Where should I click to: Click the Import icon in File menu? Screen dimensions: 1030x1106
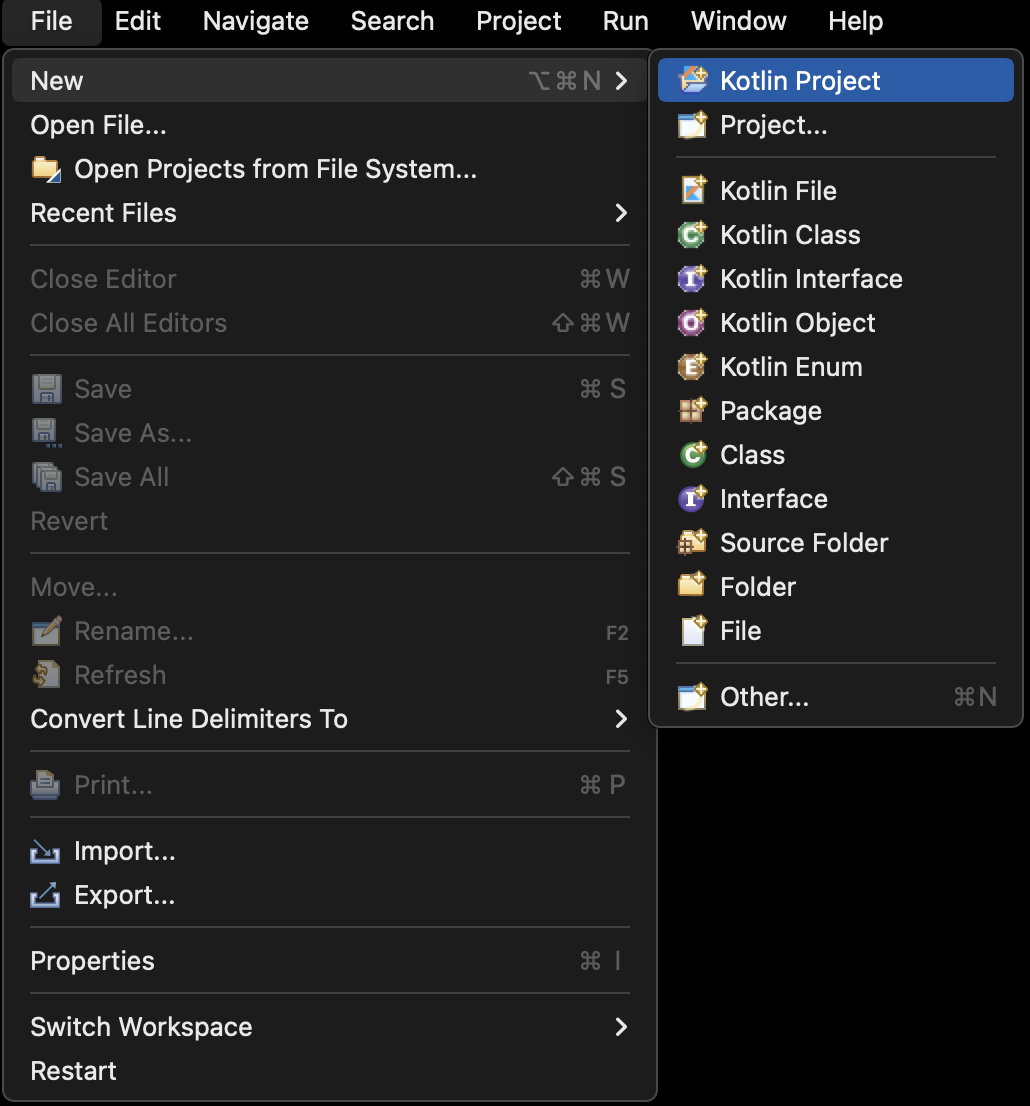click(x=45, y=851)
